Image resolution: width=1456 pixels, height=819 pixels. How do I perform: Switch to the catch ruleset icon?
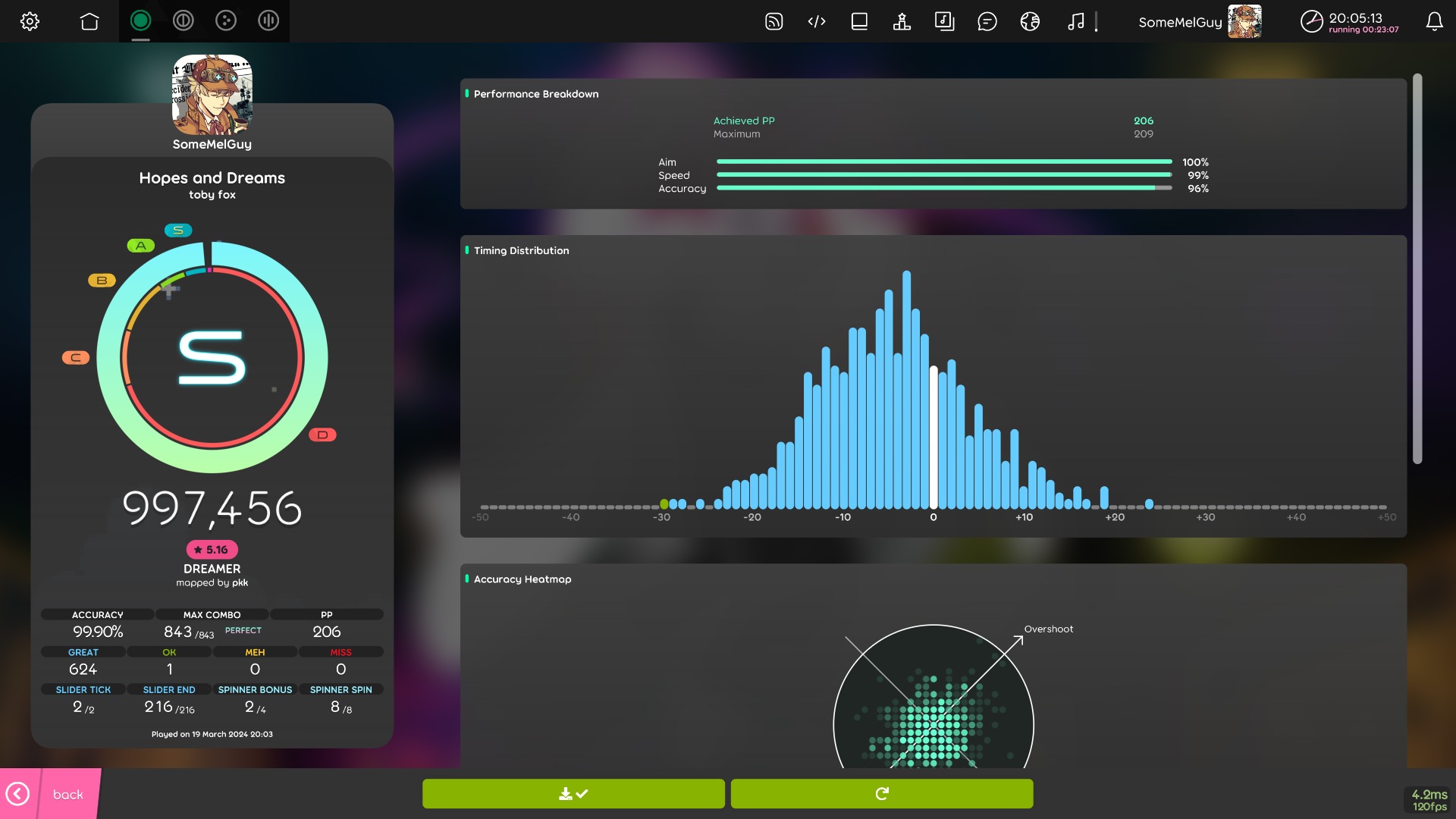coord(226,21)
